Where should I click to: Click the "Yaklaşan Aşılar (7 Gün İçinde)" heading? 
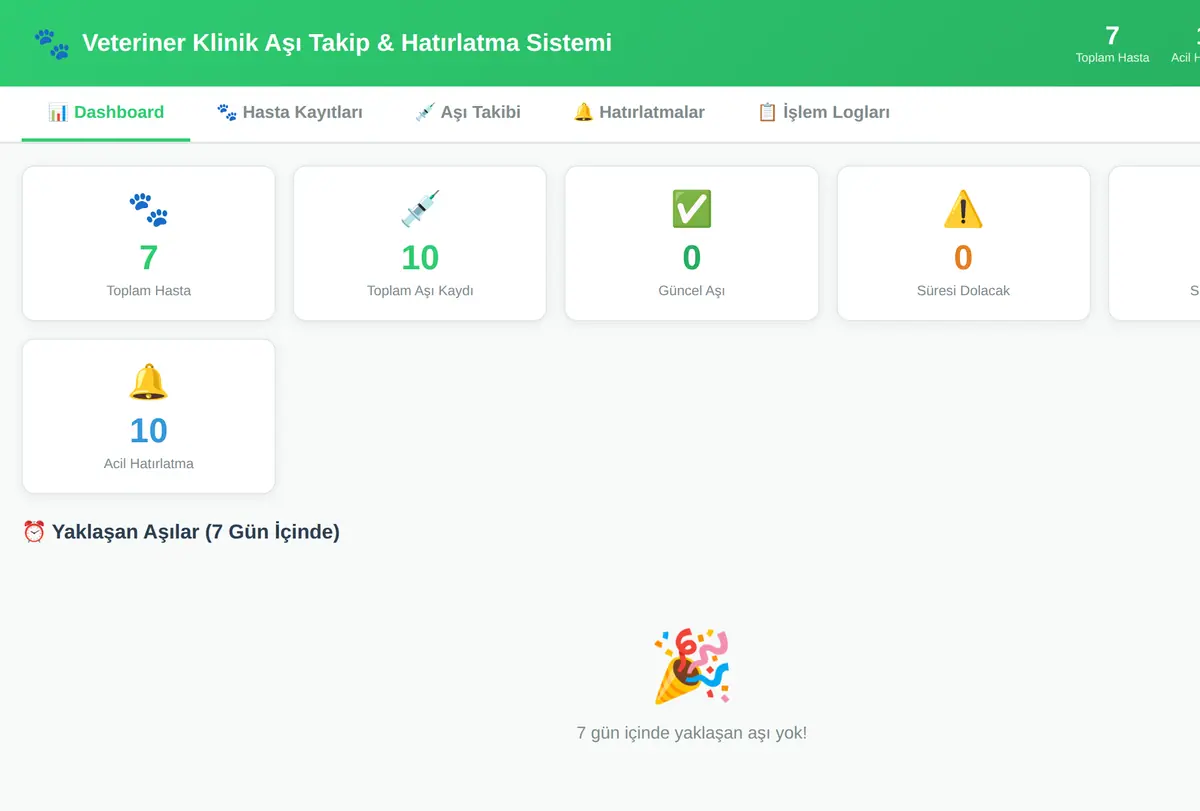(196, 531)
